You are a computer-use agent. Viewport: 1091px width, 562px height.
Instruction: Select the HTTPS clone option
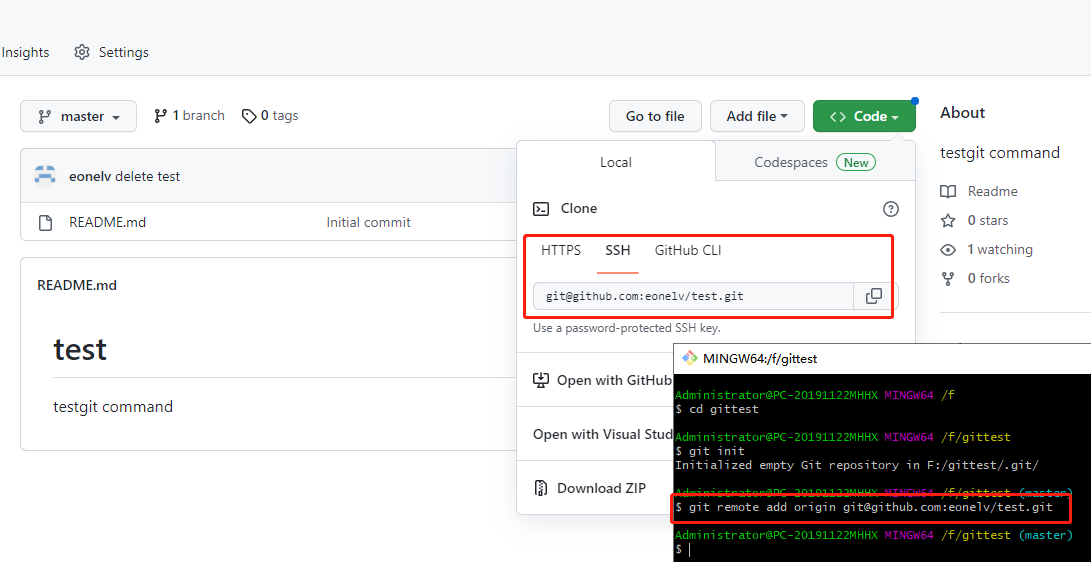point(561,250)
